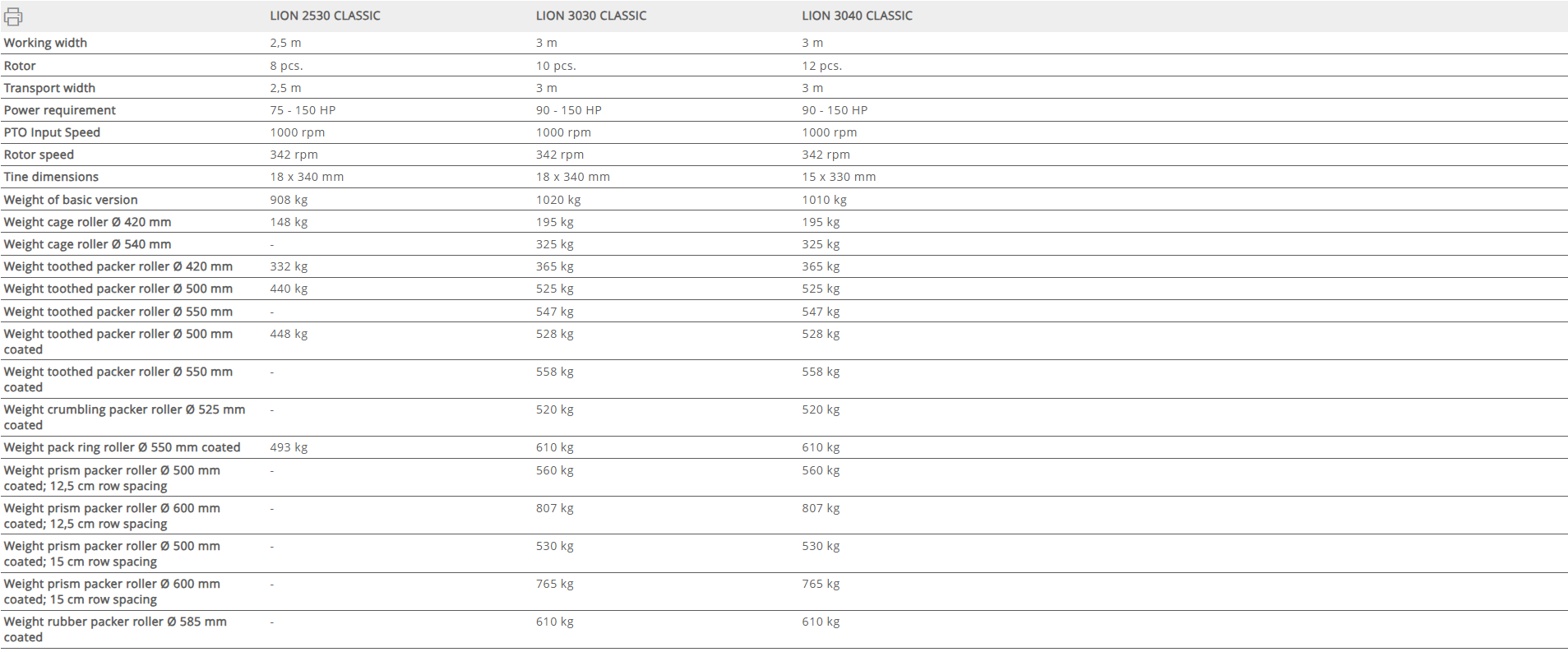
Task: Click the Weight pack ring roller row label
Action: point(122,447)
